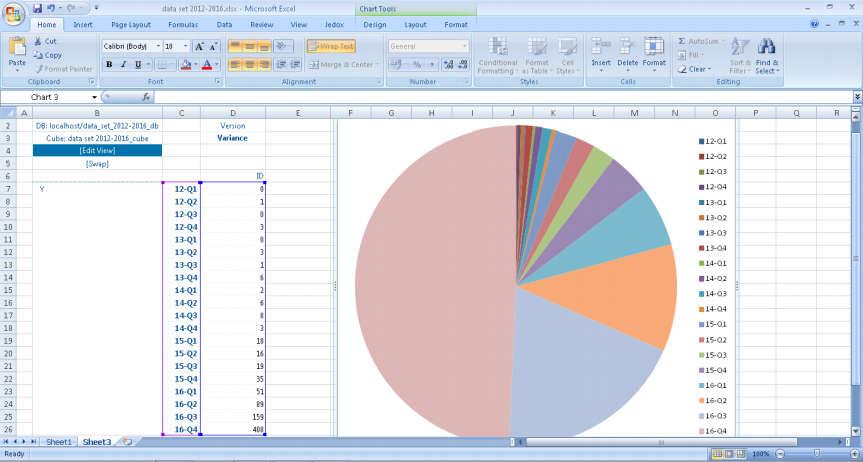Save the workbook from Quick Access Toolbar
Viewport: 863px width, 462px height.
tap(37, 8)
